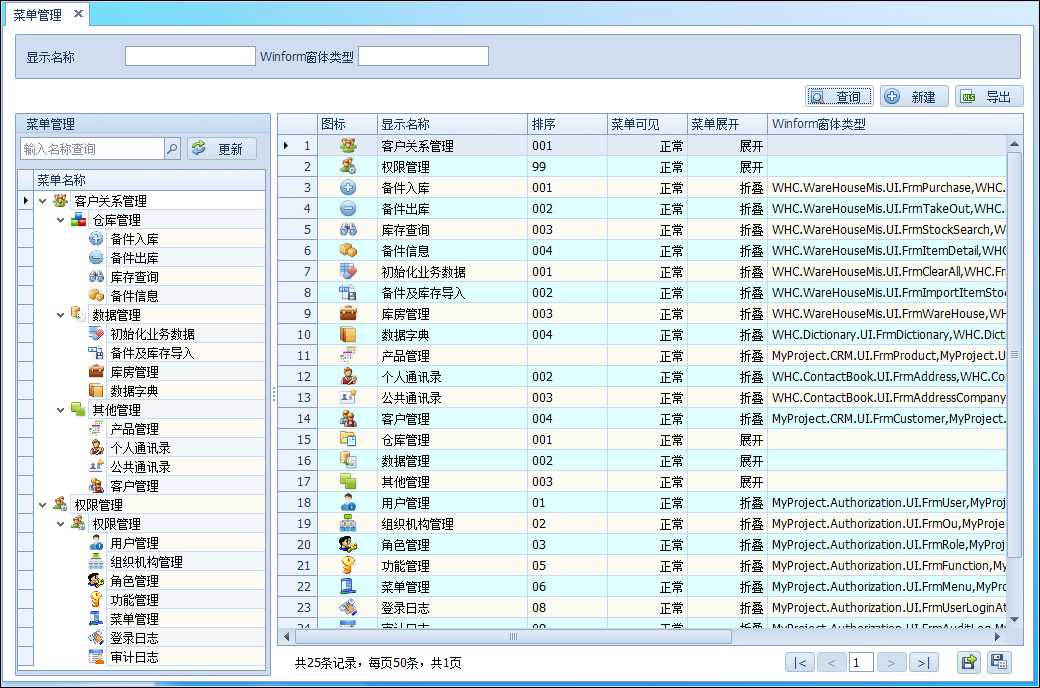Close the 菜单管理 tab

(x=78, y=13)
